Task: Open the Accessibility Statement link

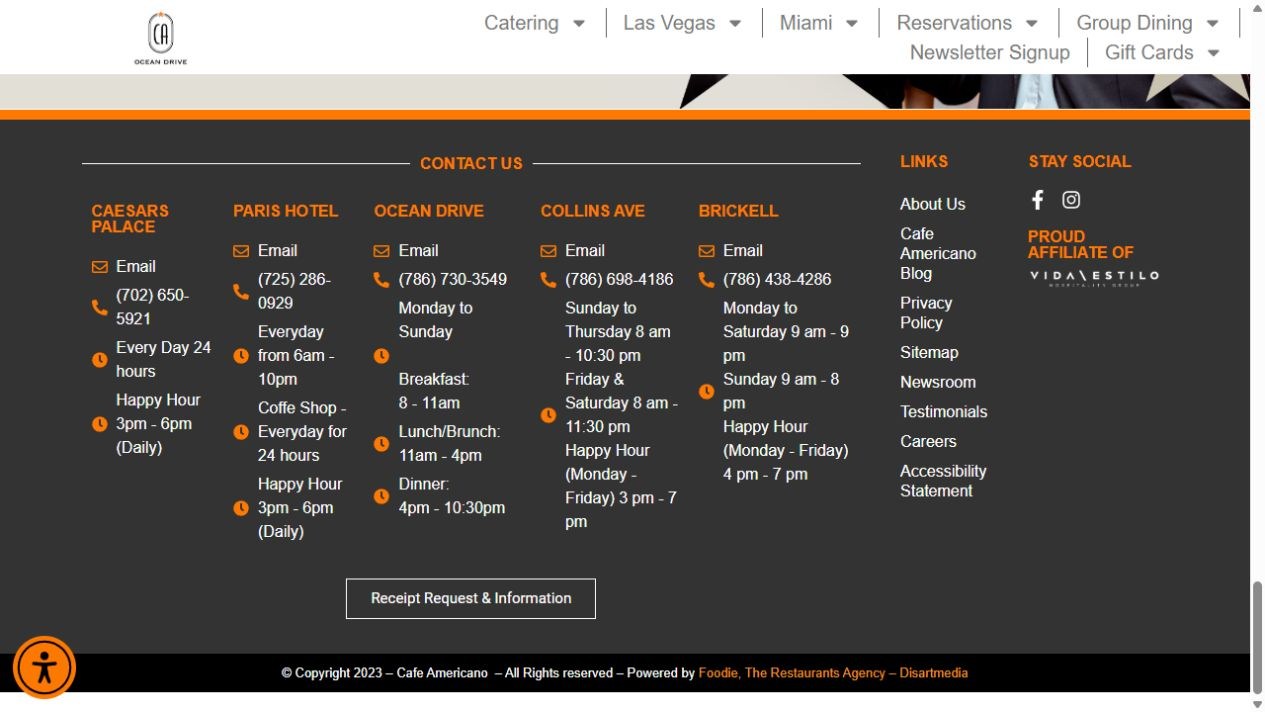Action: coord(943,481)
